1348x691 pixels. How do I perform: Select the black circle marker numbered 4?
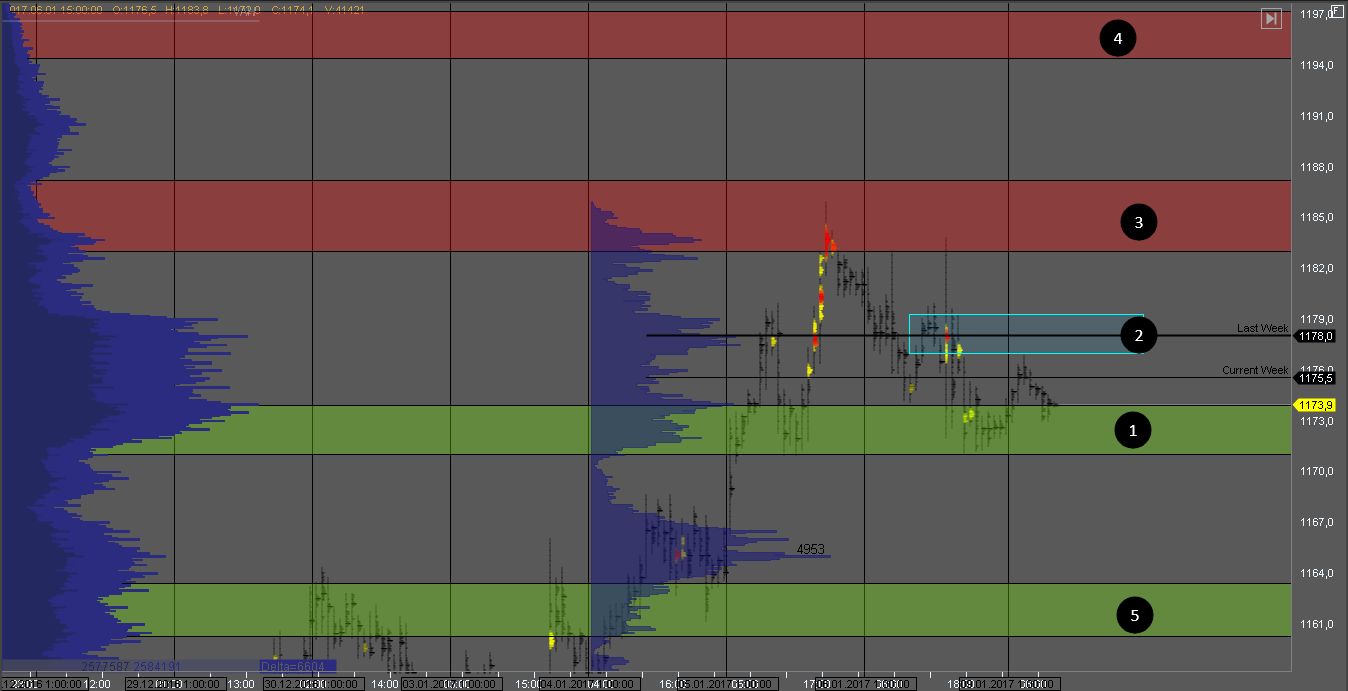(1118, 39)
